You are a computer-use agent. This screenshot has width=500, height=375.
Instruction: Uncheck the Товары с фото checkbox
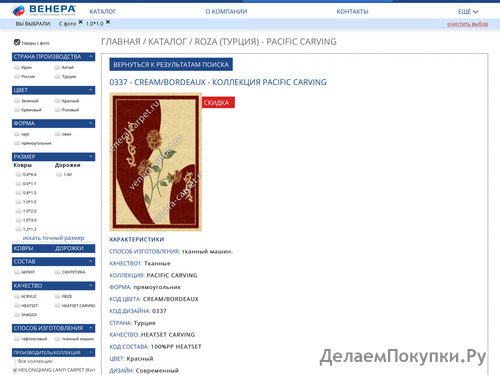click(17, 42)
